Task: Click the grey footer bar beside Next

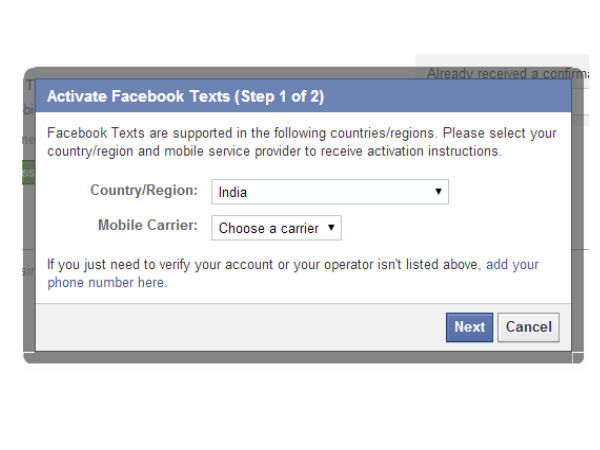Action: click(240, 327)
